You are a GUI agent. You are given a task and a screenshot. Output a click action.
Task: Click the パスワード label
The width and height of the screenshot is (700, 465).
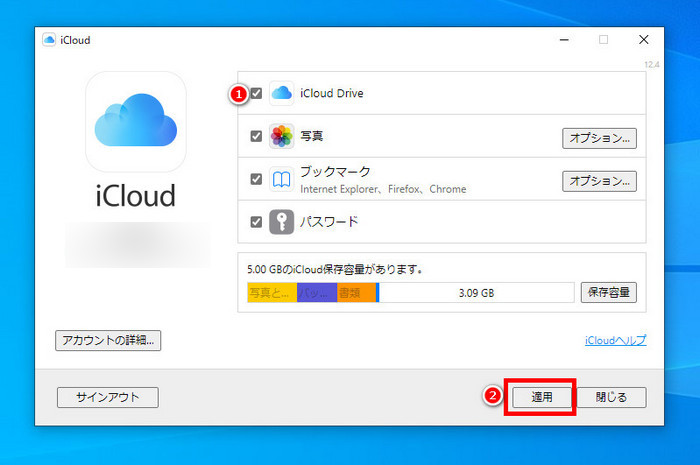pyautogui.click(x=329, y=221)
